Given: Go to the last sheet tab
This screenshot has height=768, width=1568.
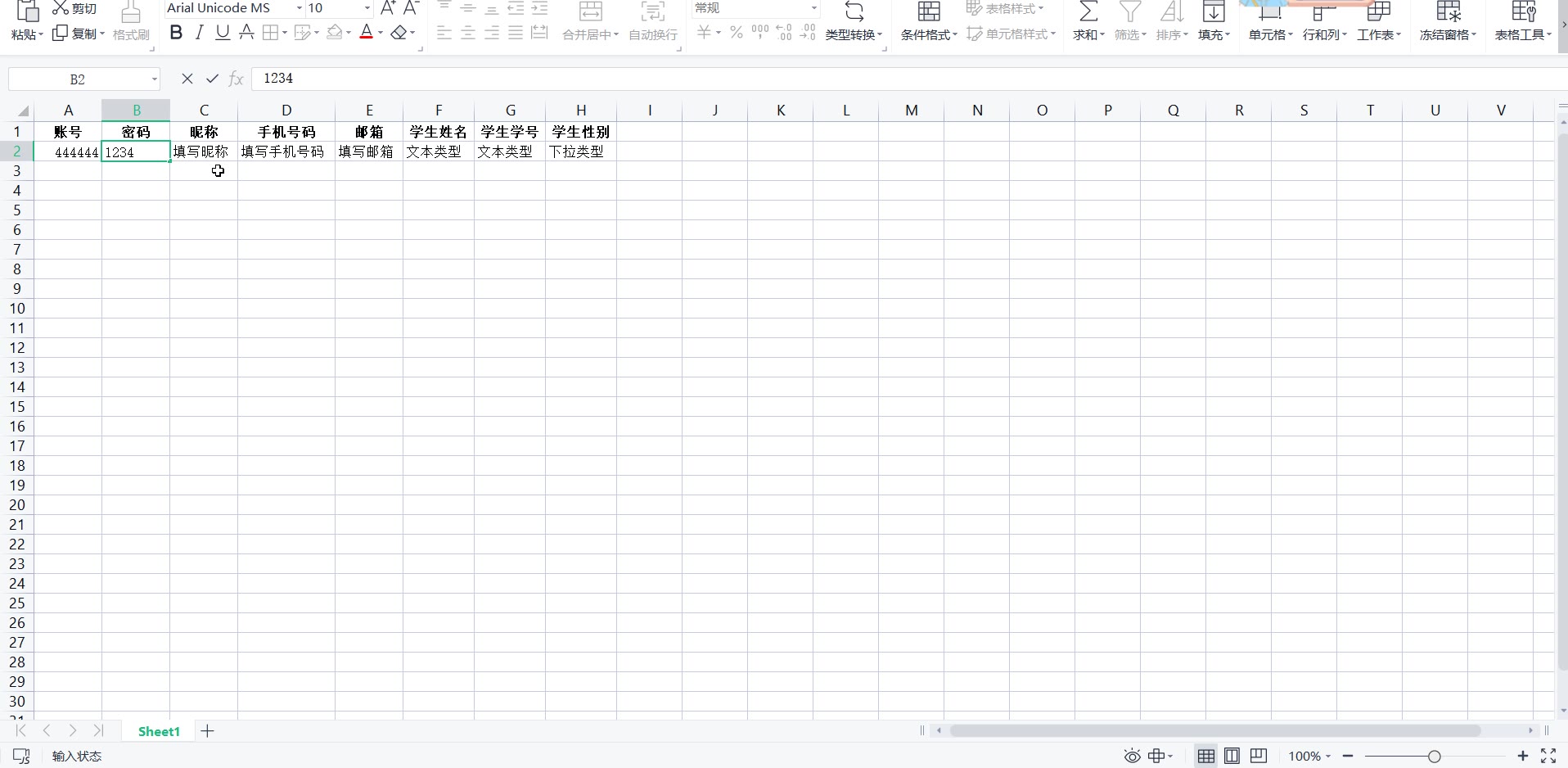Looking at the screenshot, I should pyautogui.click(x=99, y=730).
